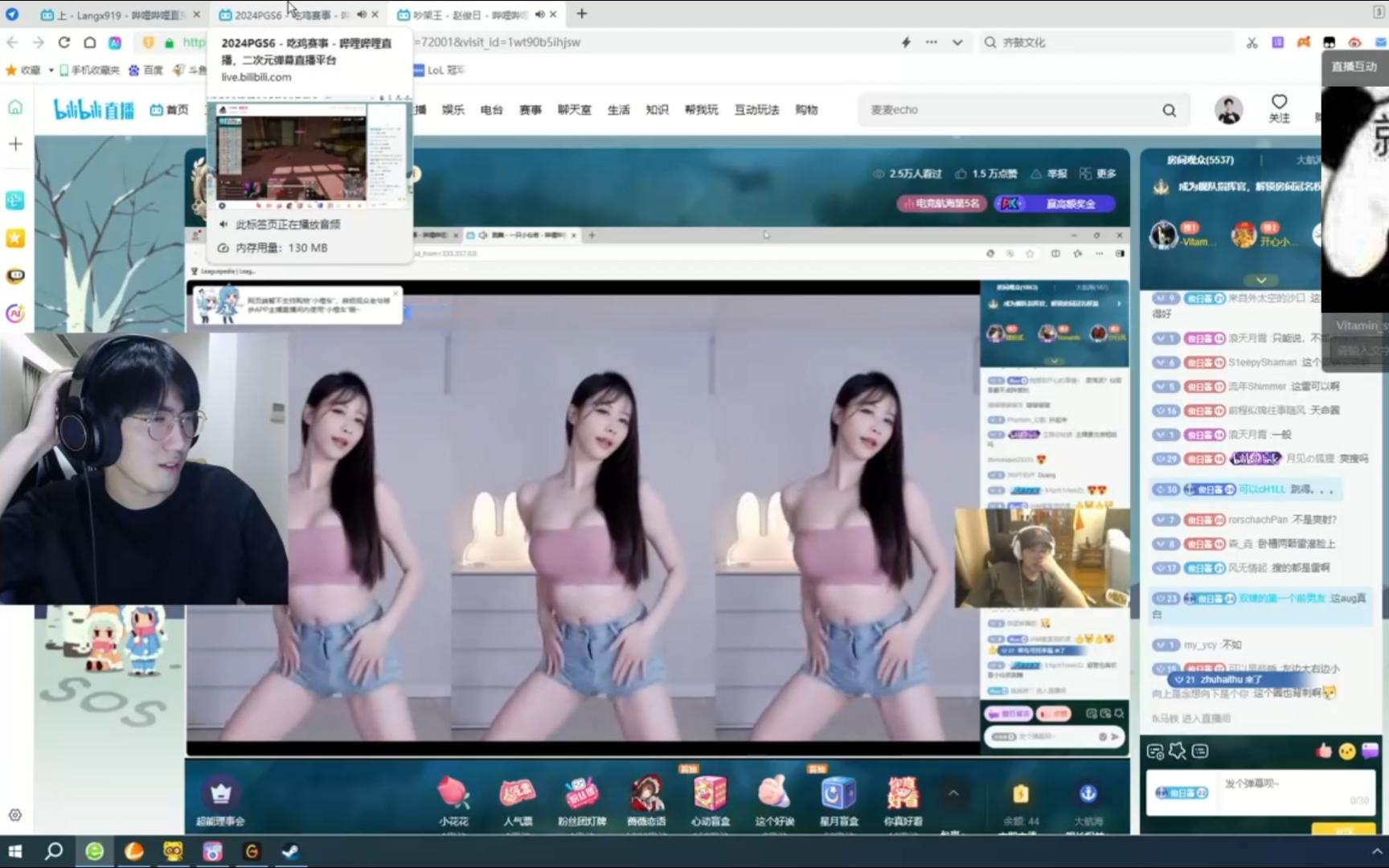Image resolution: width=1389 pixels, height=868 pixels.
Task: Click 举报 to report the stream
Action: pos(1049,174)
